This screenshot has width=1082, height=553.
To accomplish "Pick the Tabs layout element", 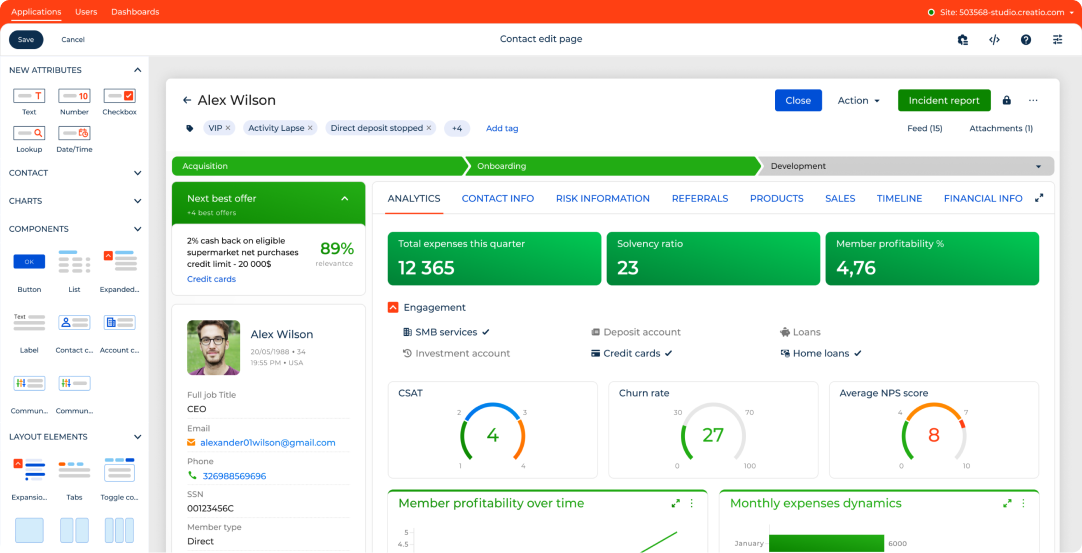I will [x=74, y=470].
